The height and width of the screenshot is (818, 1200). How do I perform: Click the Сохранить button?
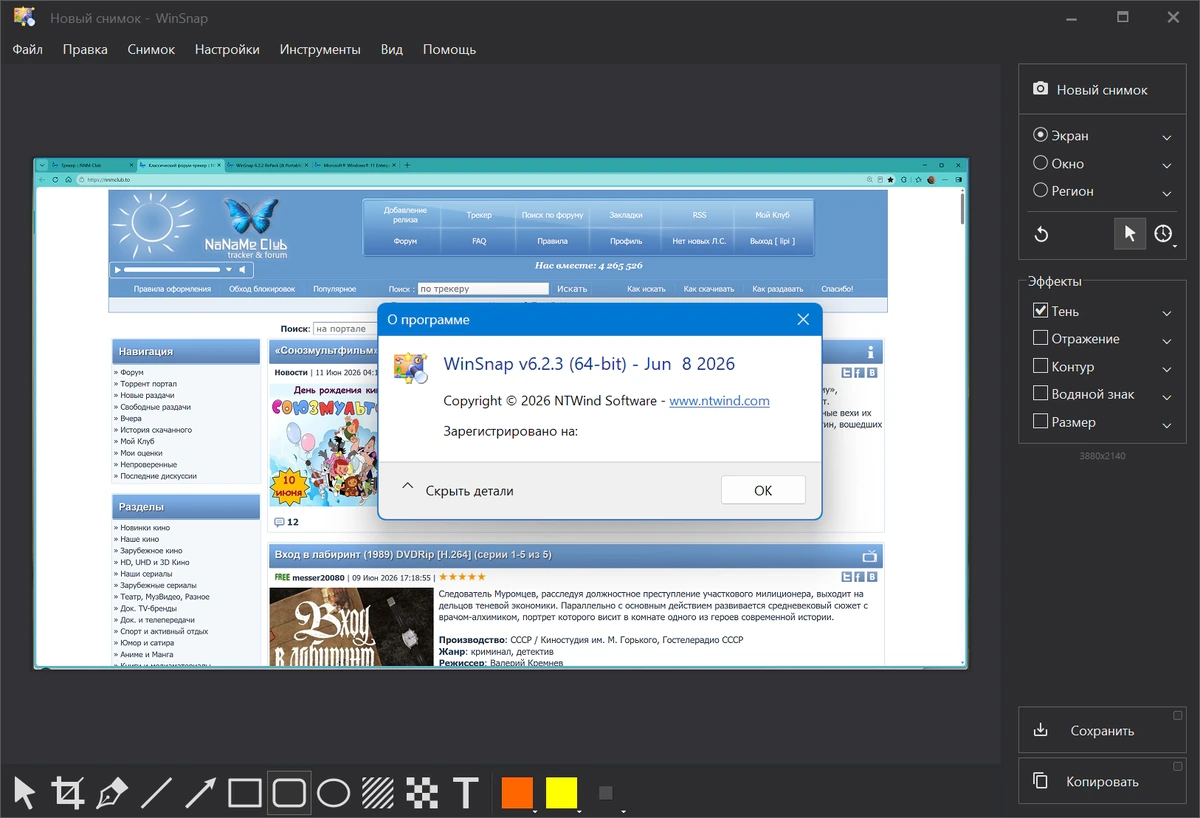(1102, 730)
